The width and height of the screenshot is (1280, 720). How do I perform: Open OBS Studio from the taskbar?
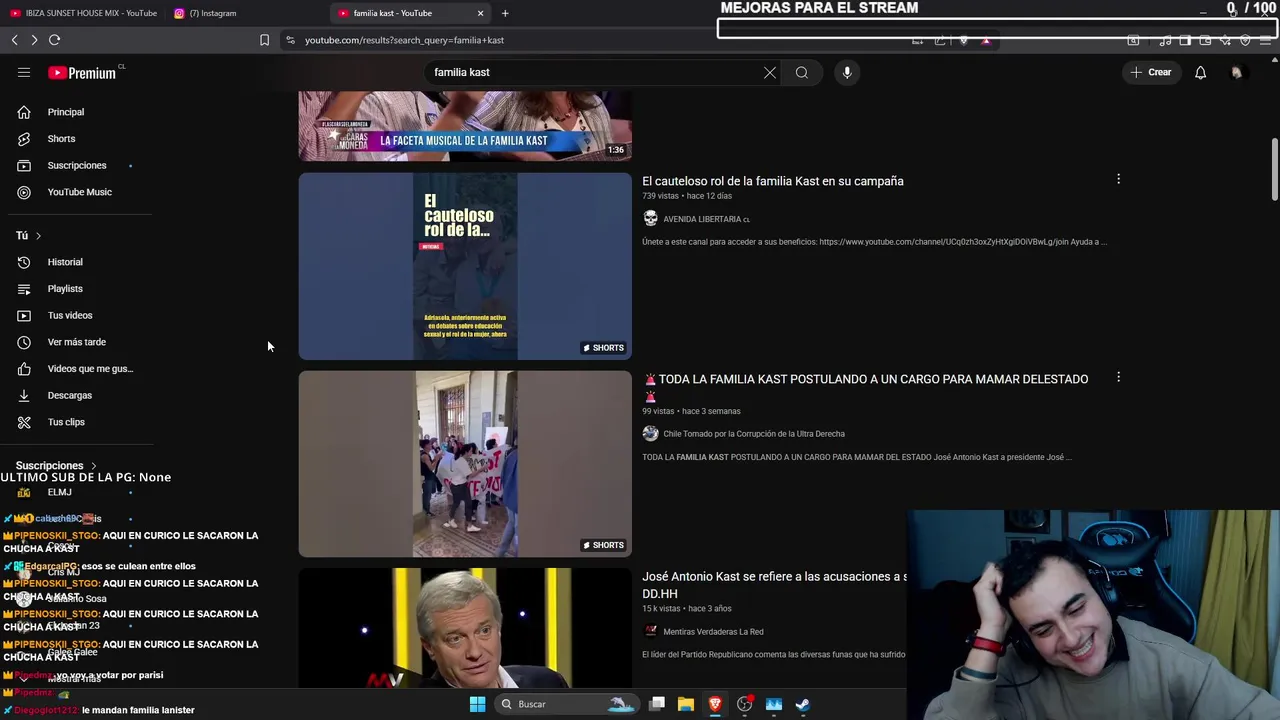pyautogui.click(x=744, y=704)
